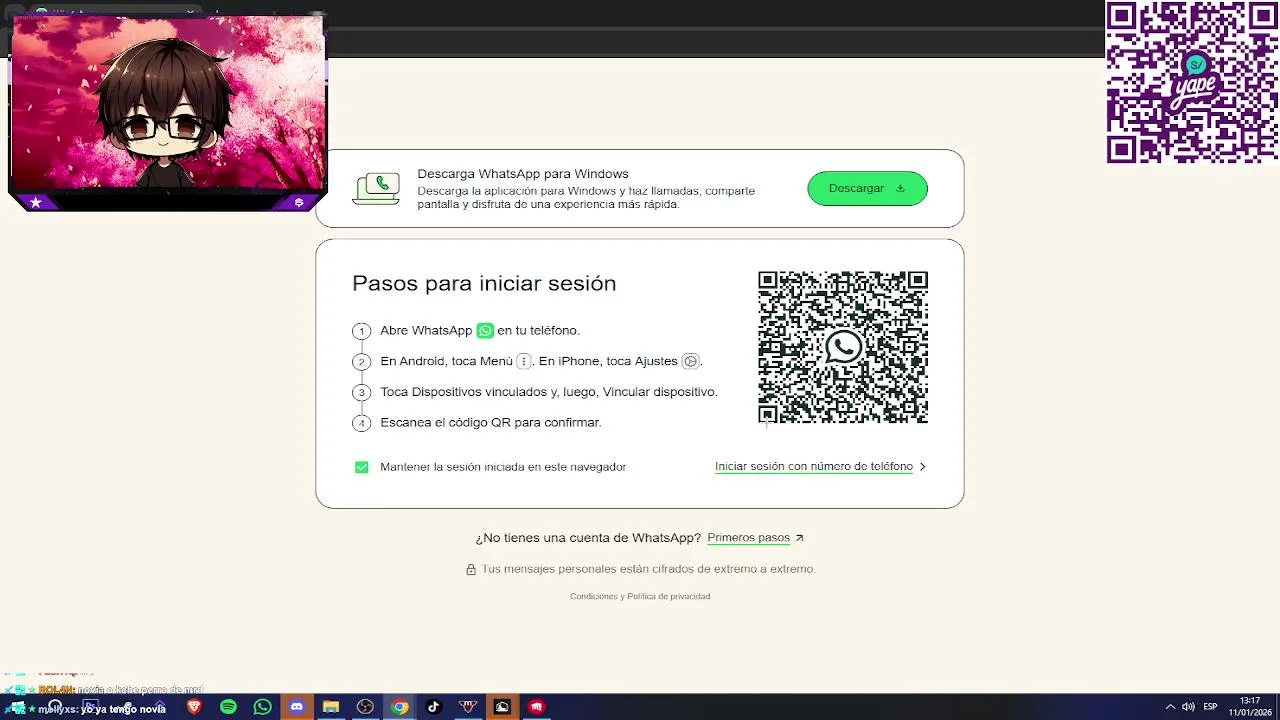Click the green Descargar button

(867, 188)
